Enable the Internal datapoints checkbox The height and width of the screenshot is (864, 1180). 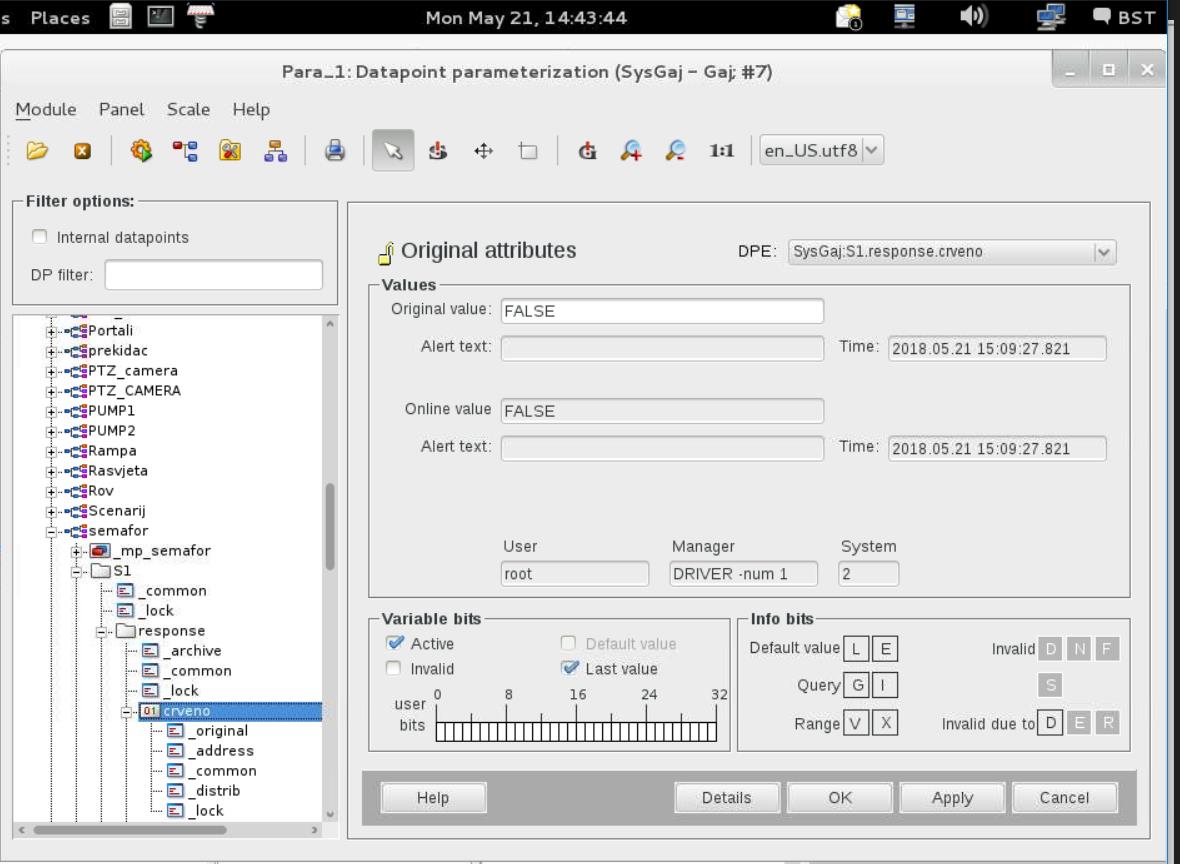click(x=40, y=238)
